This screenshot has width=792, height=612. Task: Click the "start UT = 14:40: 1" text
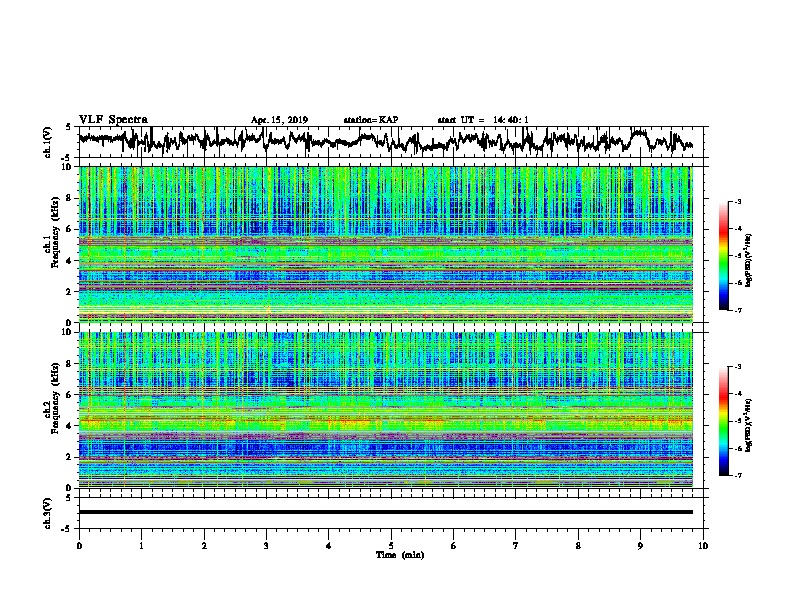tap(483, 120)
